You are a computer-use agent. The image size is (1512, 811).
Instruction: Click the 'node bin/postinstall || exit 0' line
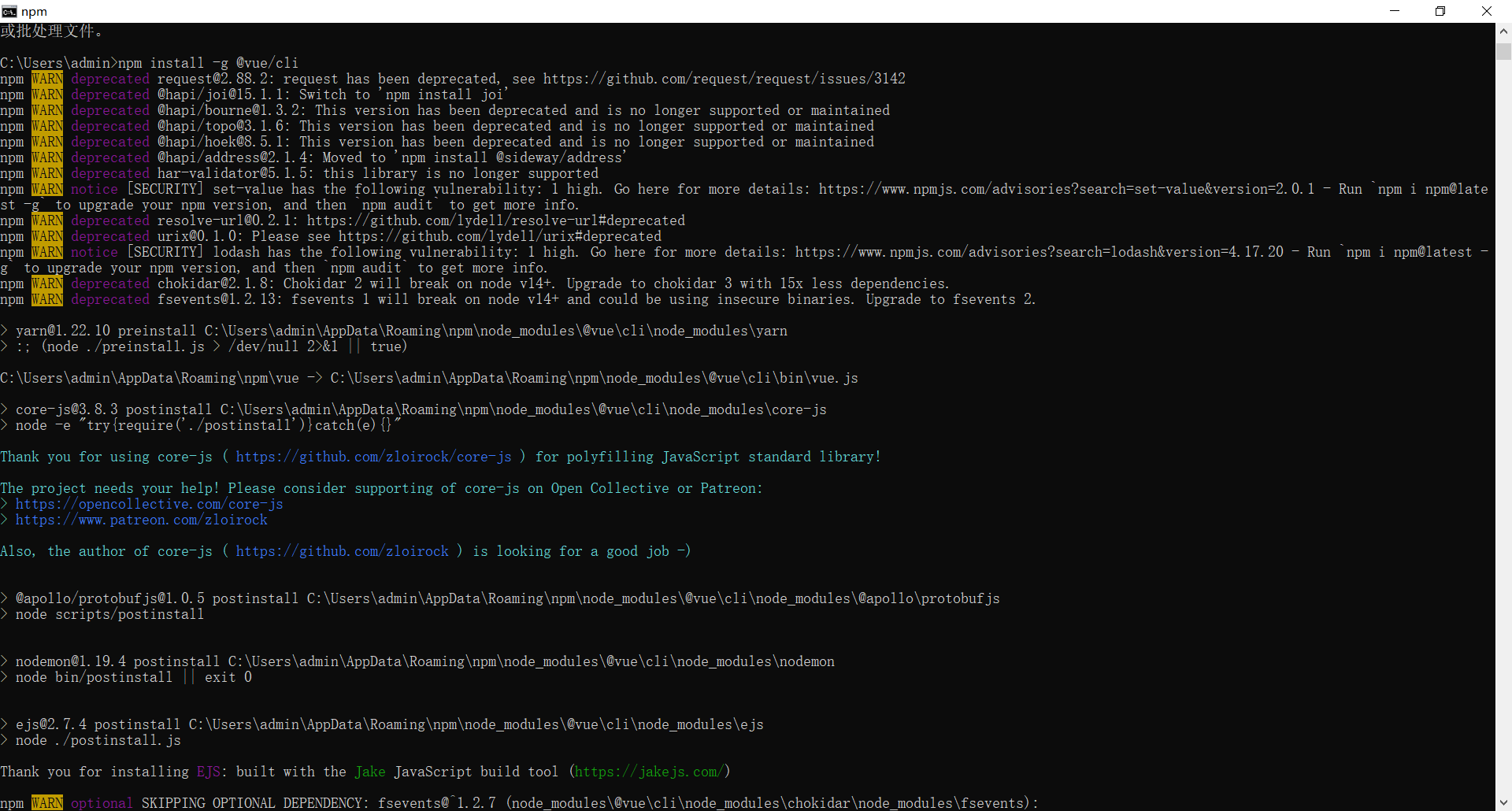click(x=126, y=677)
